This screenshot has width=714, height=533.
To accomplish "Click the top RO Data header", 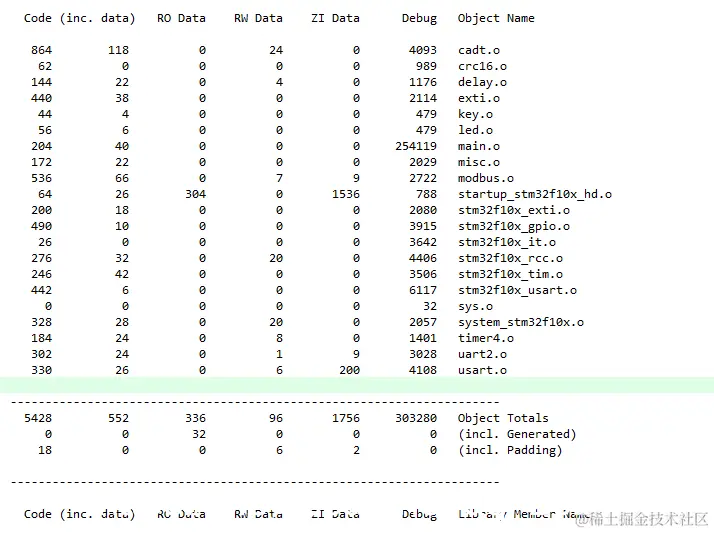I will click(181, 18).
